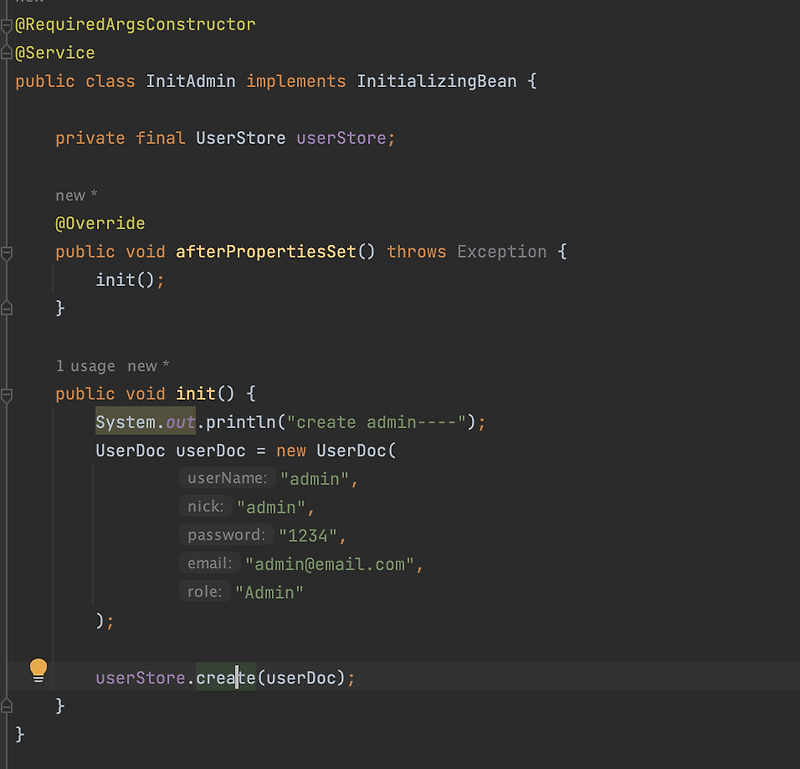Click the UserStore type in field declaration
The width and height of the screenshot is (800, 769).
coord(241,138)
